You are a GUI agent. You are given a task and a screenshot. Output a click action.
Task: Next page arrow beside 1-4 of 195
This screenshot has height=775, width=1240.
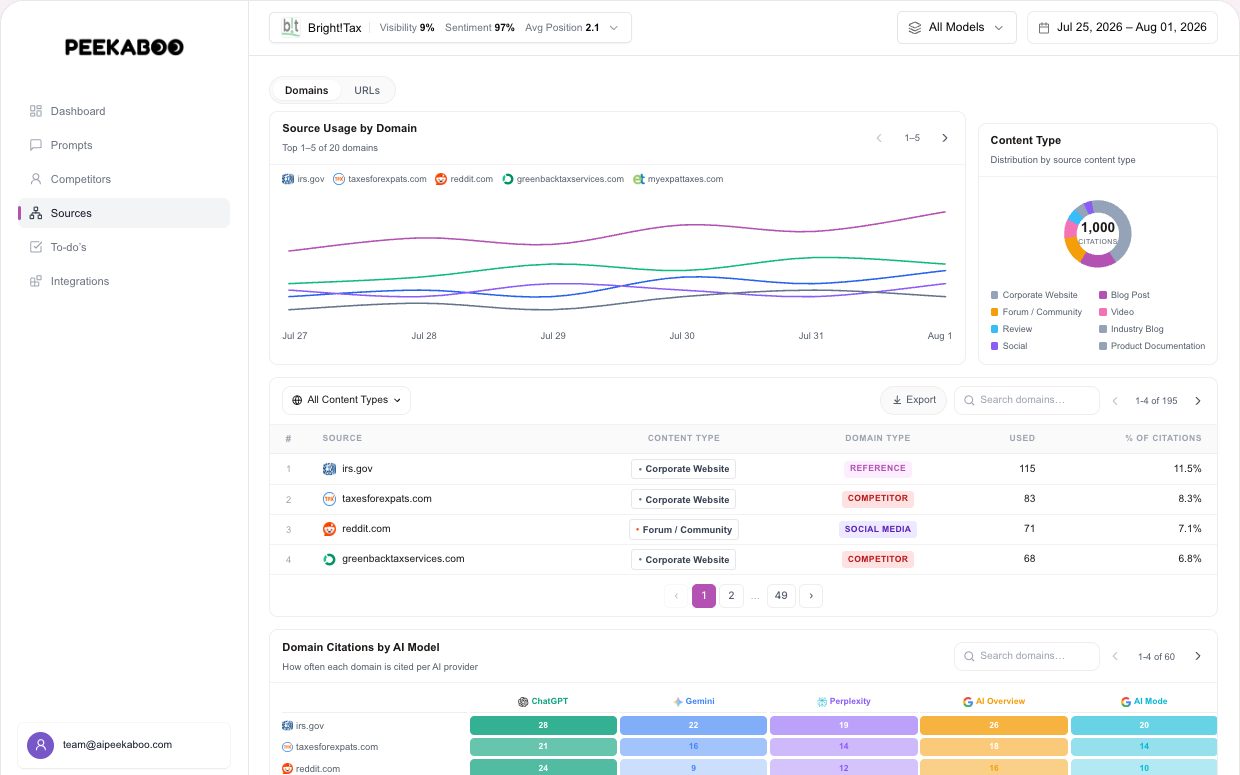1198,401
